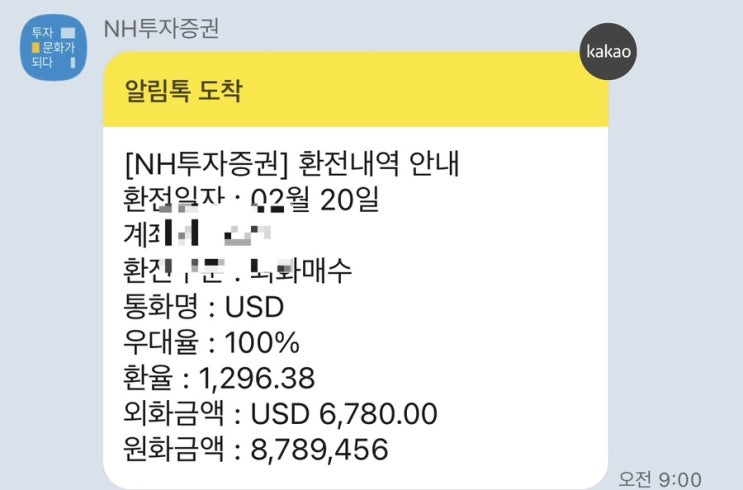Select the 통화명 : USD line
743x490 pixels.
click(x=204, y=306)
